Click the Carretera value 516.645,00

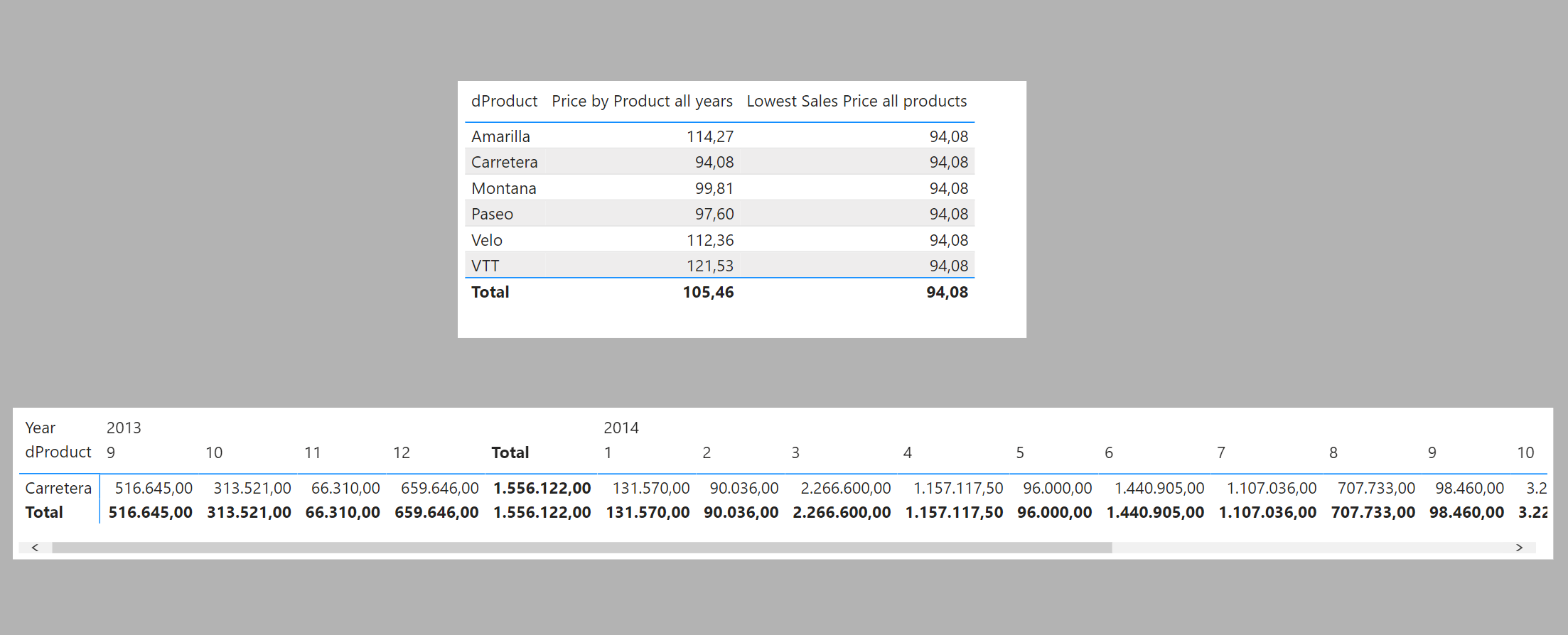(x=154, y=488)
